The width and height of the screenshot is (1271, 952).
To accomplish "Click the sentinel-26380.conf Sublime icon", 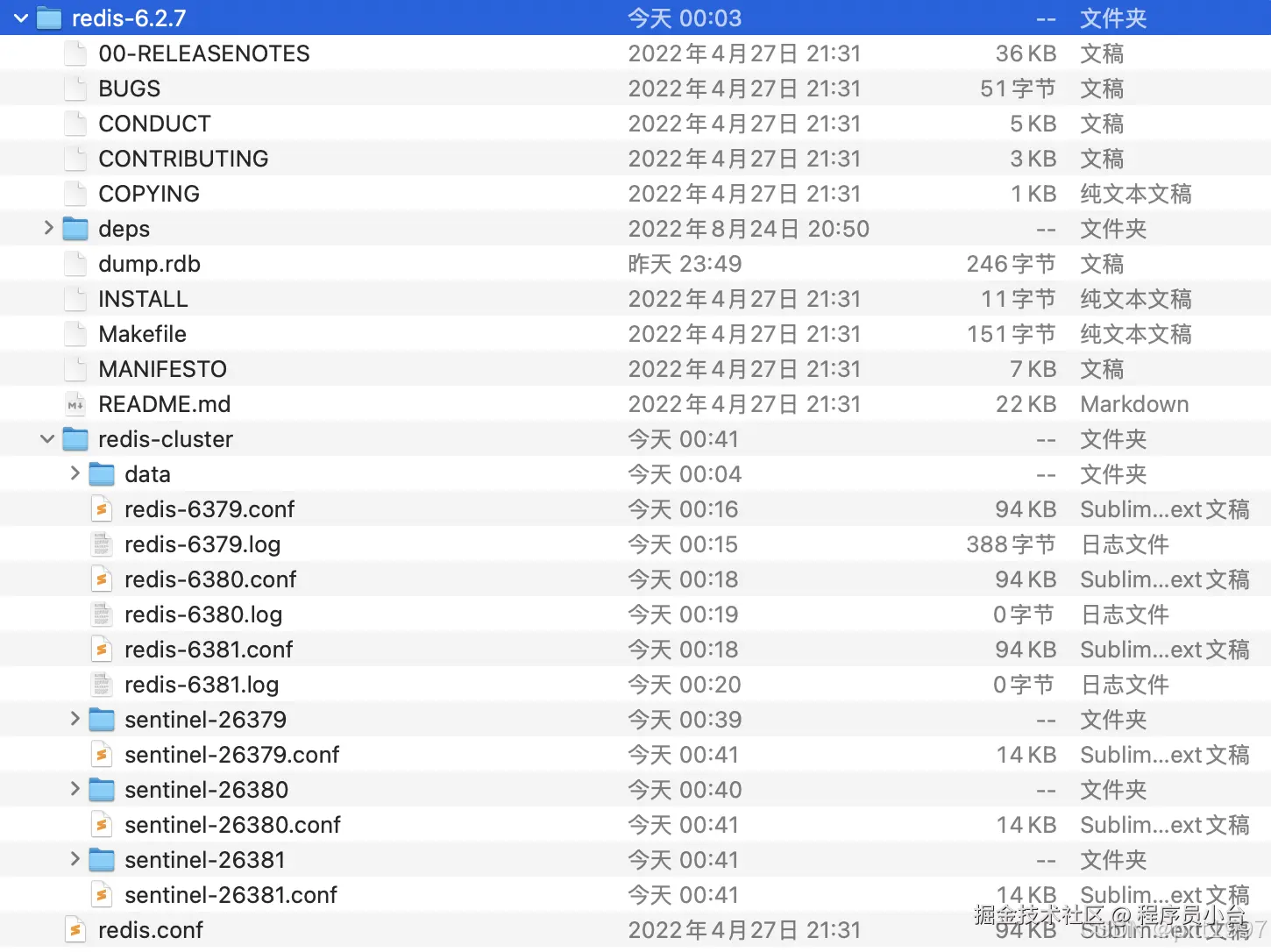I will (x=103, y=825).
